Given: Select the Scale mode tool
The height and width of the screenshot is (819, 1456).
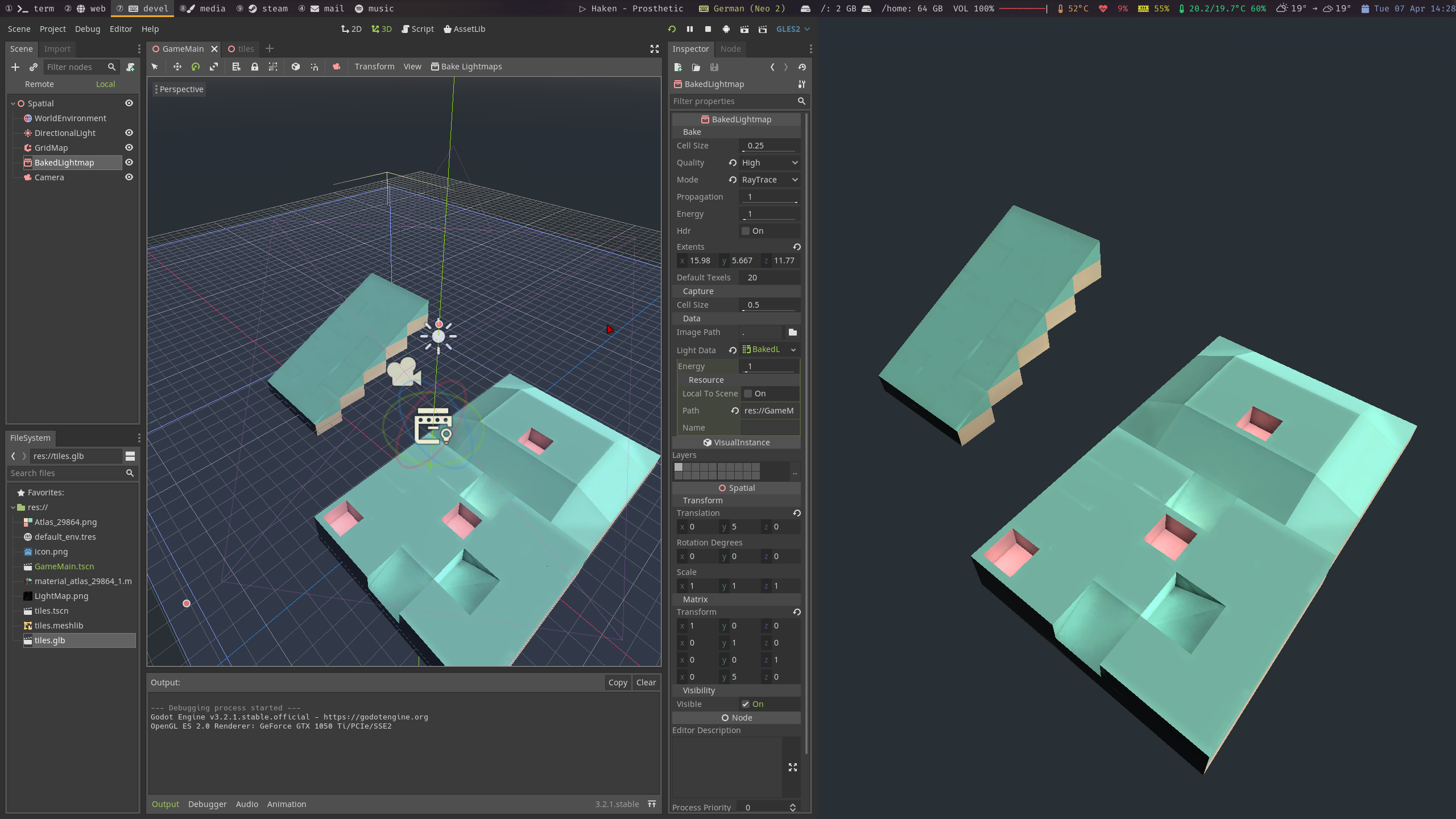Looking at the screenshot, I should (x=214, y=67).
